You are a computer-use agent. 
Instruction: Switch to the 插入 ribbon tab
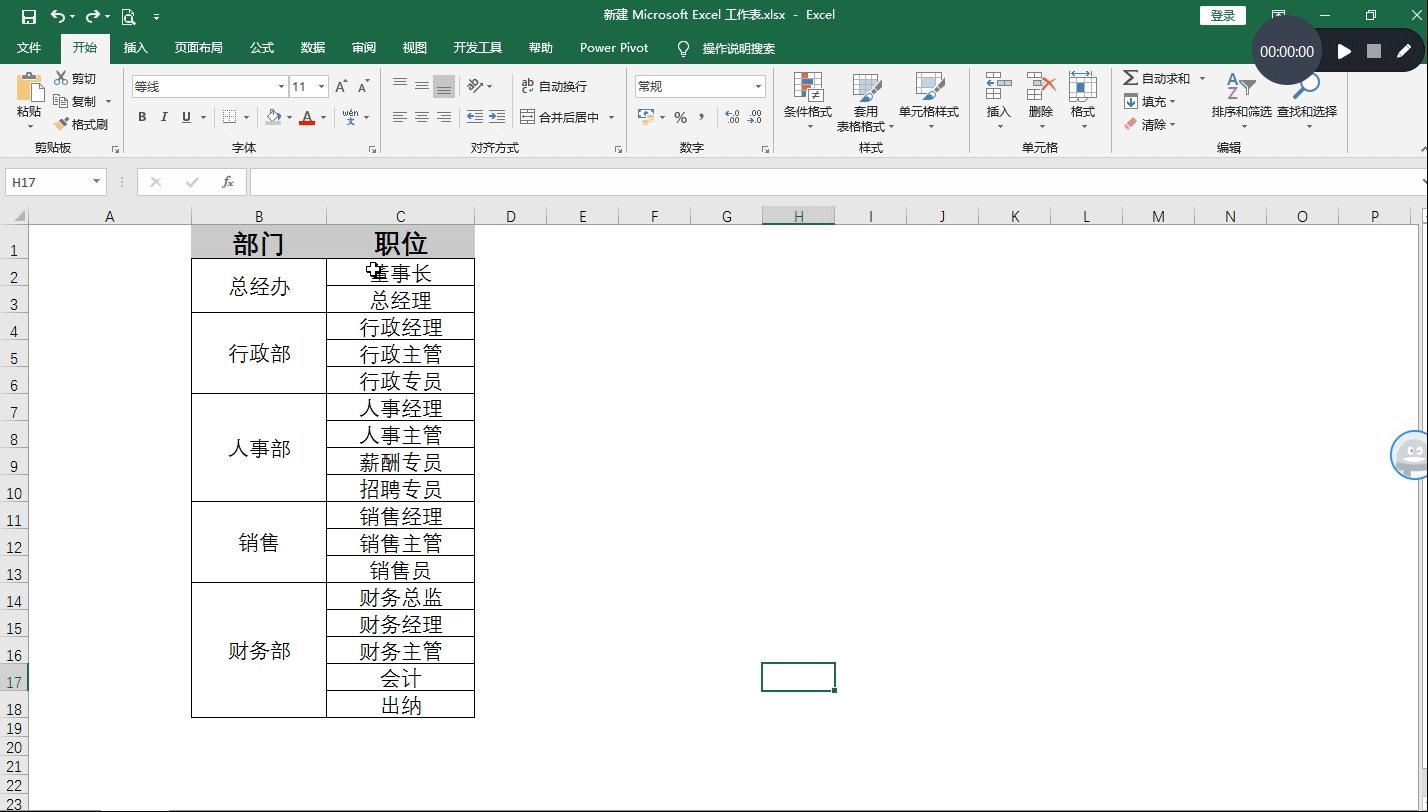pyautogui.click(x=135, y=47)
